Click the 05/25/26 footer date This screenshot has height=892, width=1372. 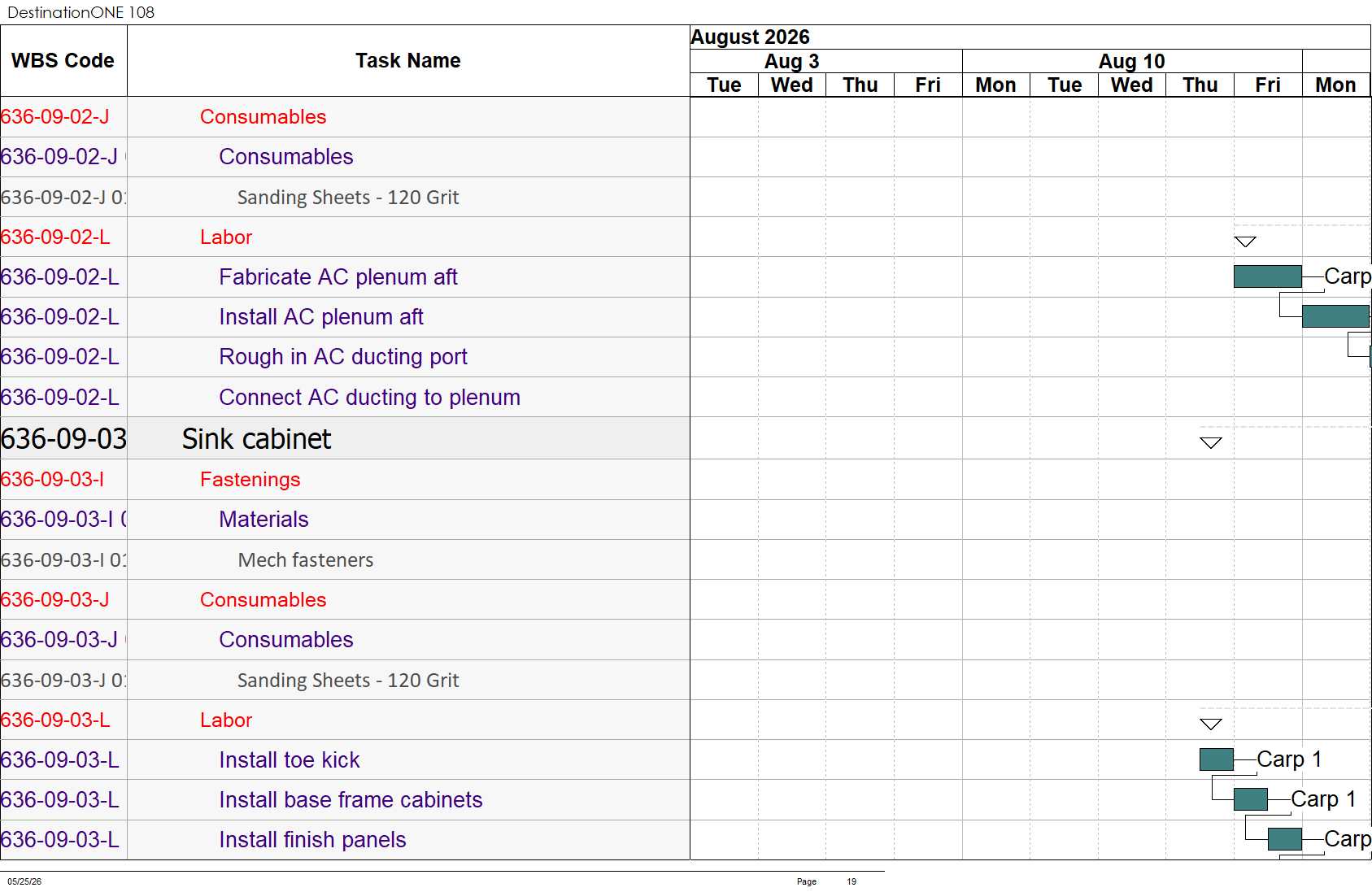click(24, 881)
